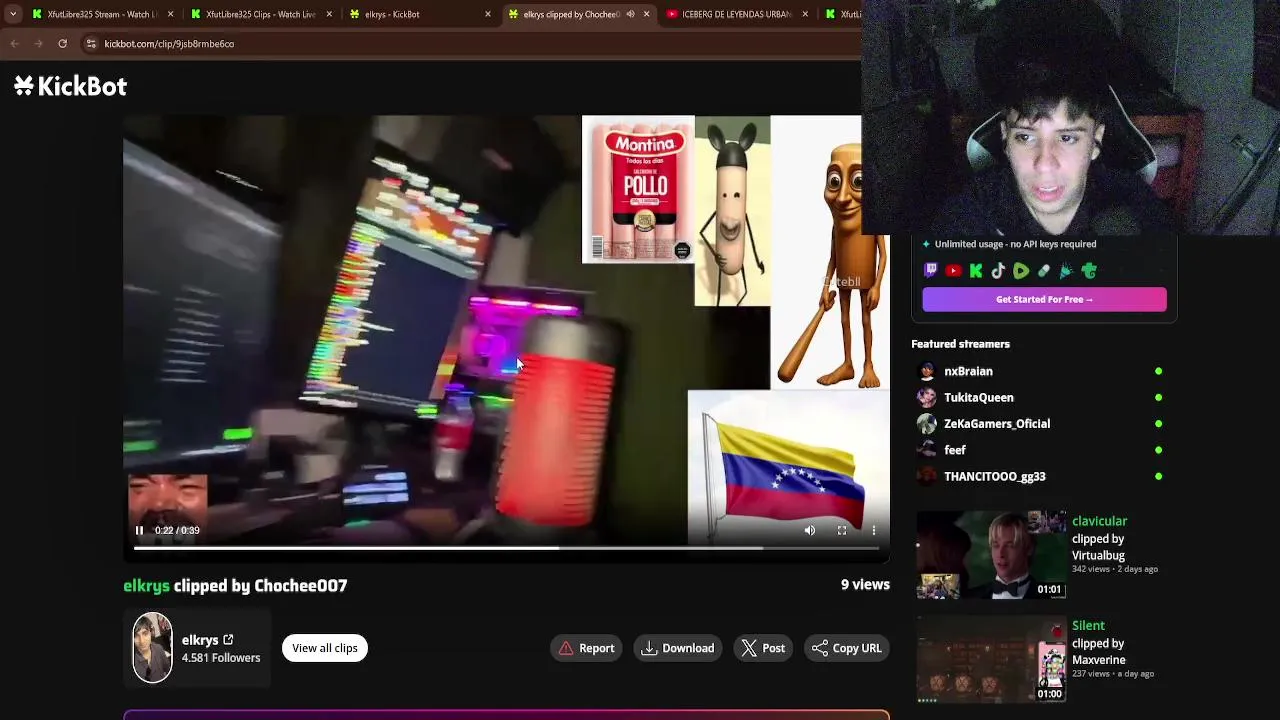Click the 0:22 / 0:39 time display
Image resolution: width=1280 pixels, height=720 pixels.
click(x=177, y=530)
